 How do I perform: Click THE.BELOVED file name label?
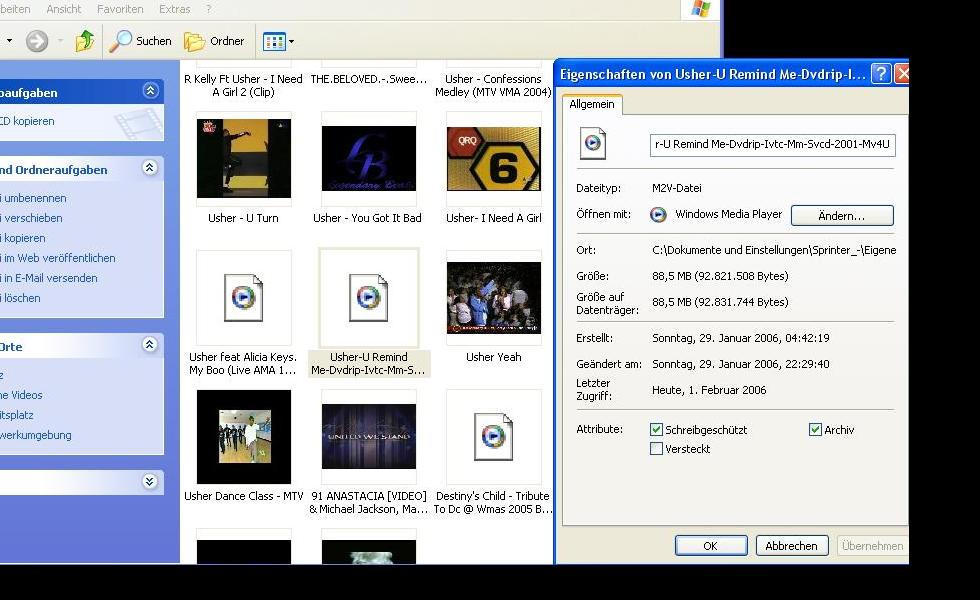369,79
